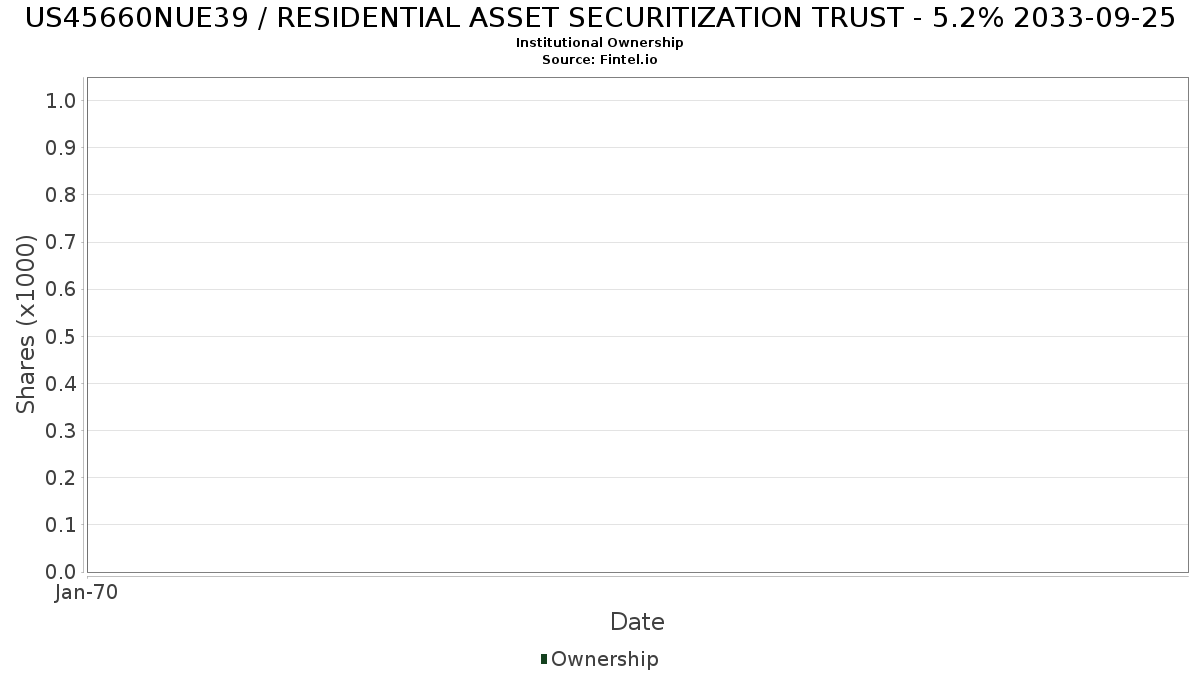Image resolution: width=1200 pixels, height=675 pixels.
Task: Select the 0.8 y-axis tick label
Action: pos(61,194)
